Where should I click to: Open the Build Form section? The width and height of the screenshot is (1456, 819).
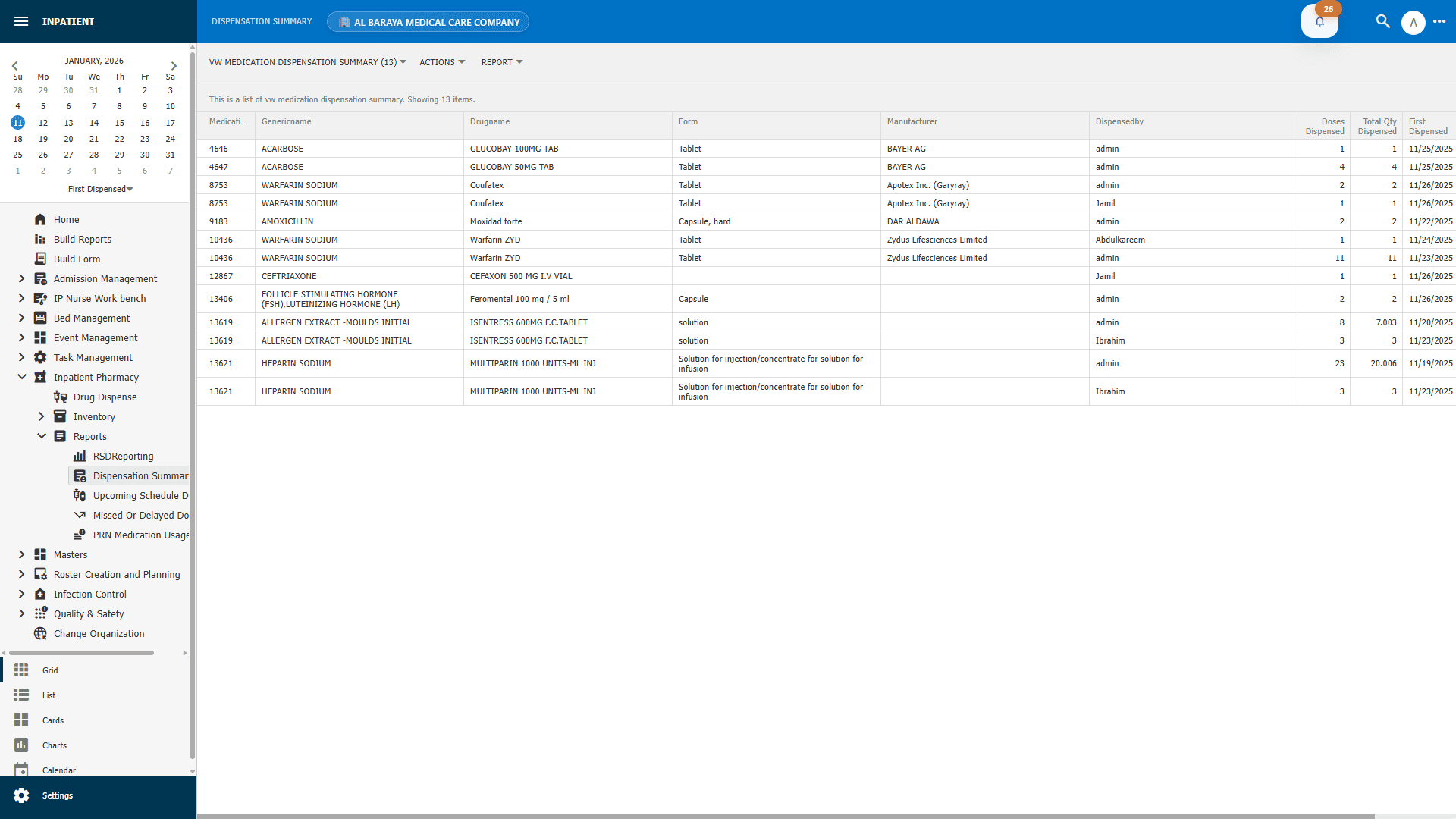[x=76, y=259]
